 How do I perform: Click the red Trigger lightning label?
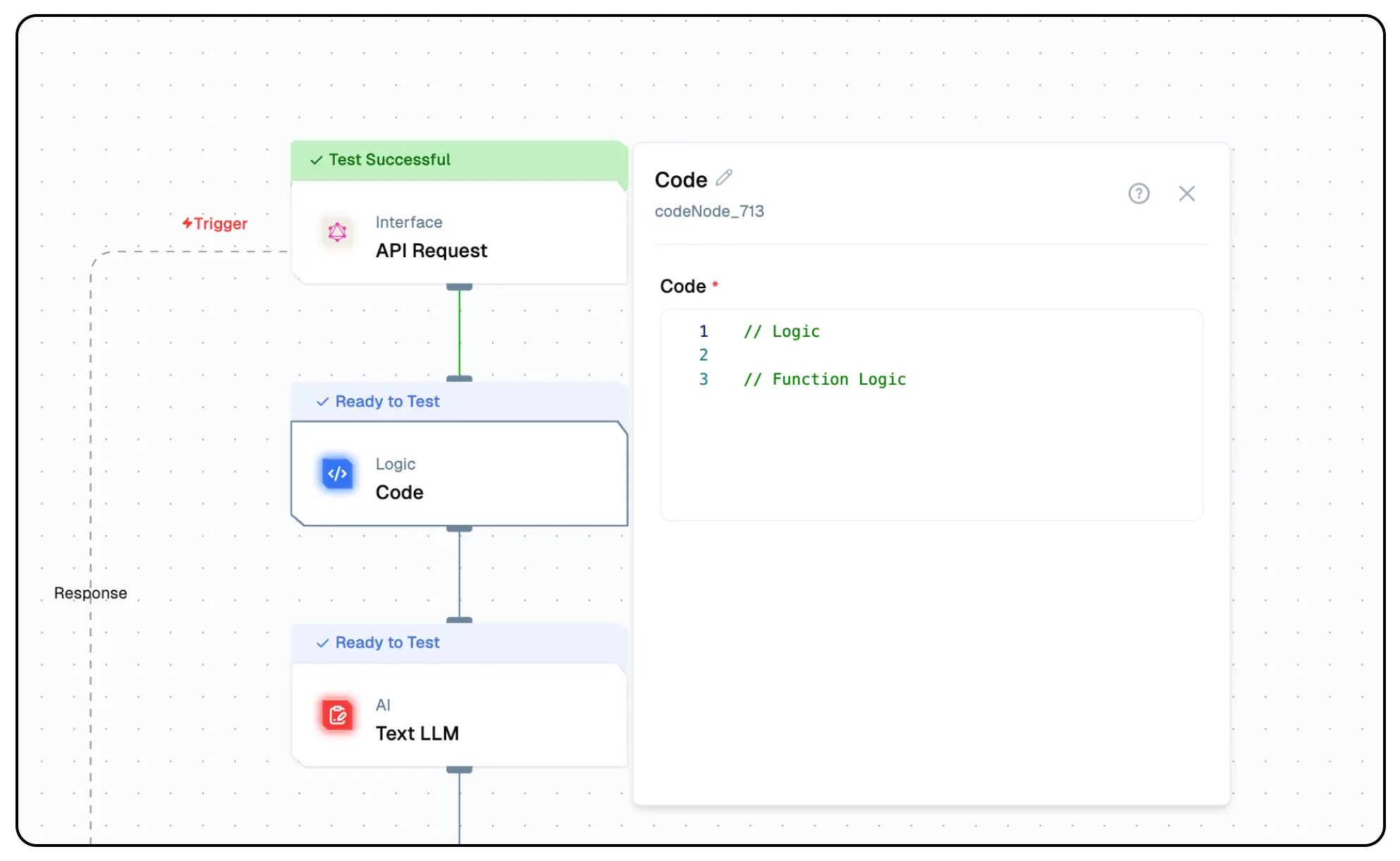point(215,224)
